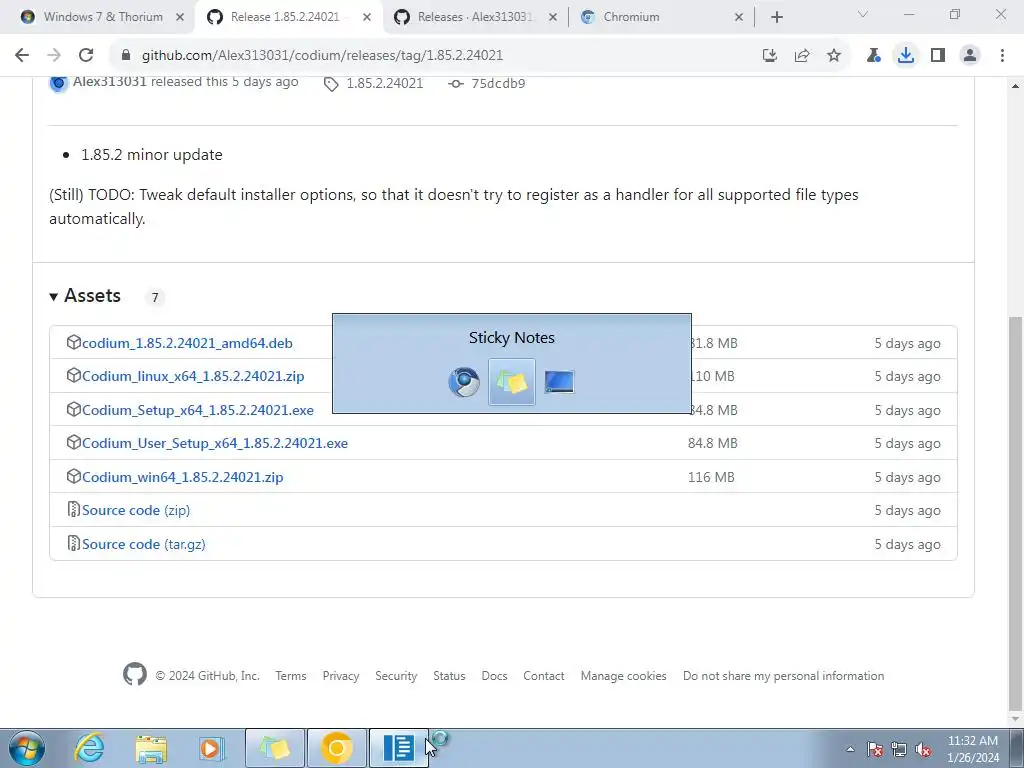This screenshot has height=768, width=1024.
Task: Select desktop icon in task switcher
Action: tap(559, 382)
